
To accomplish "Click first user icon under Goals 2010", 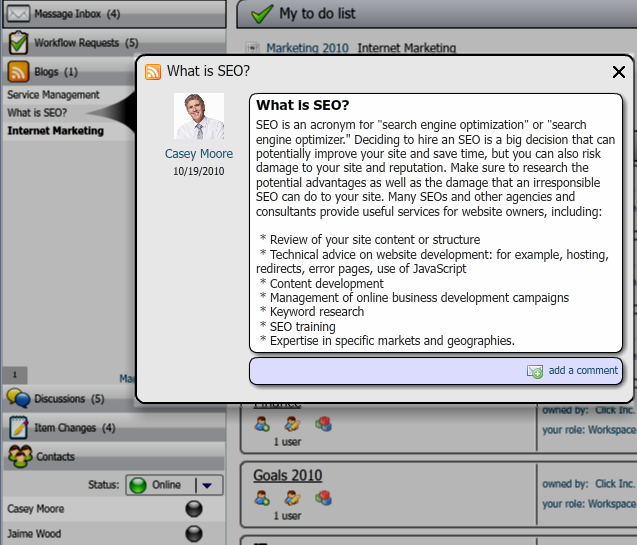I will coord(262,497).
